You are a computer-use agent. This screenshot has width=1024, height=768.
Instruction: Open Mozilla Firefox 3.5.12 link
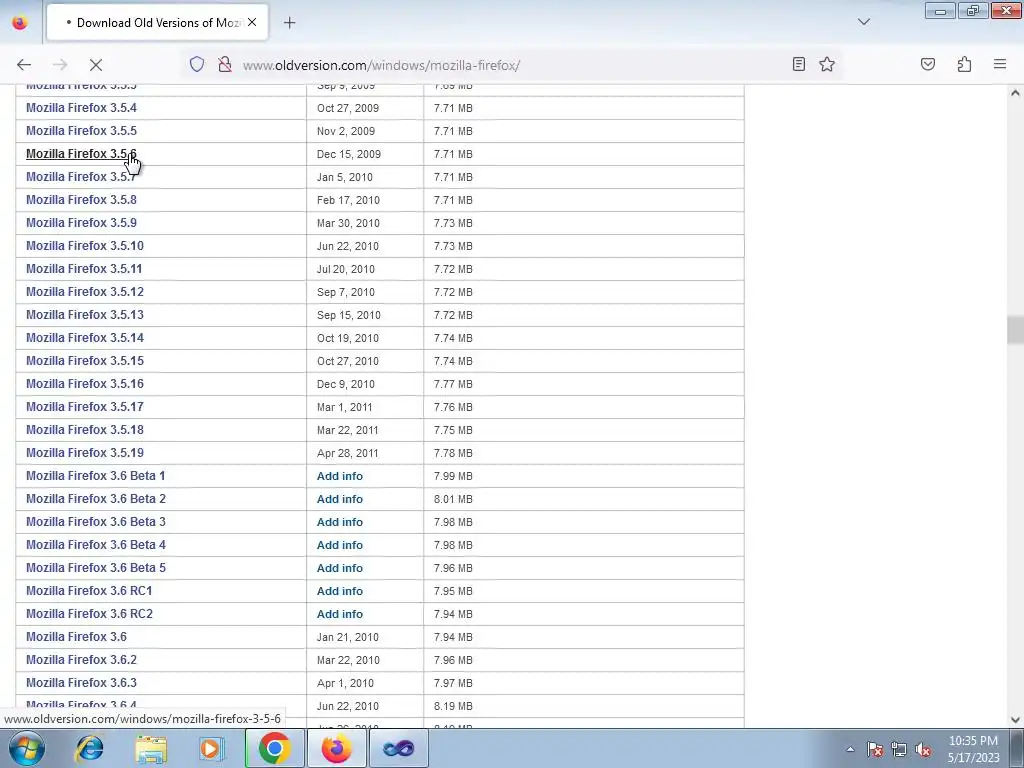point(85,291)
